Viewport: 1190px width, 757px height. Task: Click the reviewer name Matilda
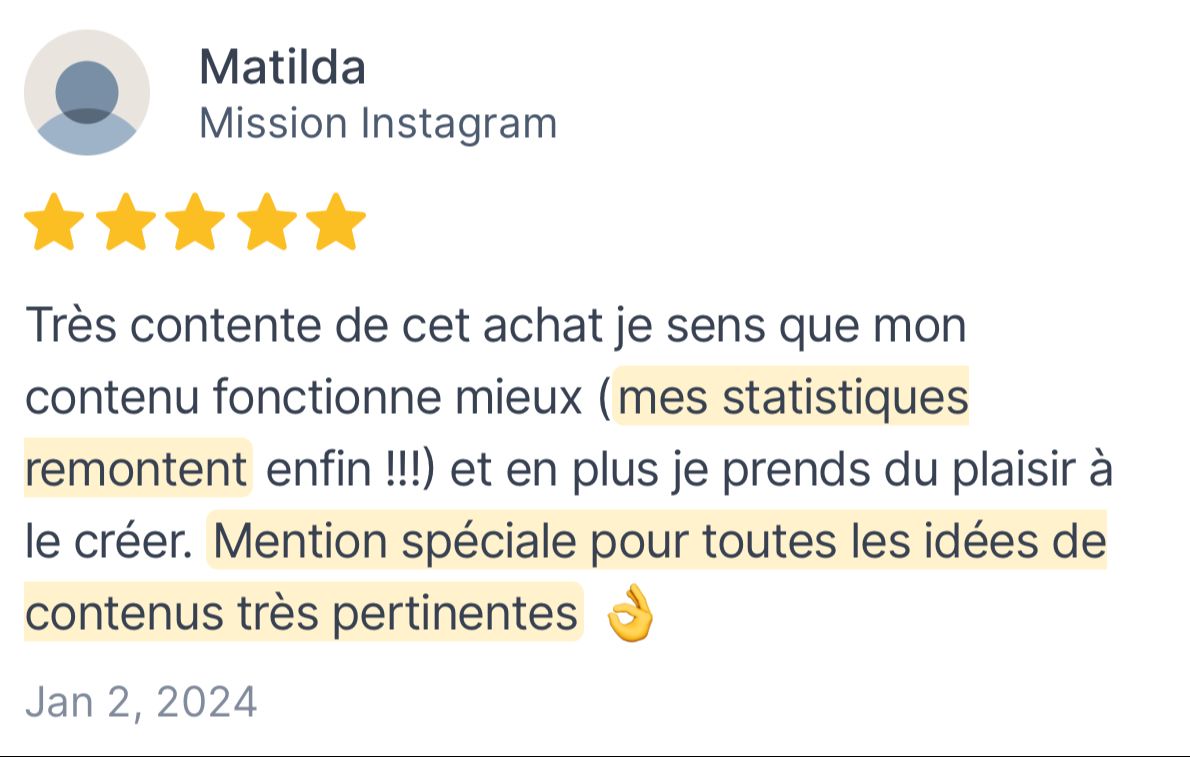coord(282,67)
